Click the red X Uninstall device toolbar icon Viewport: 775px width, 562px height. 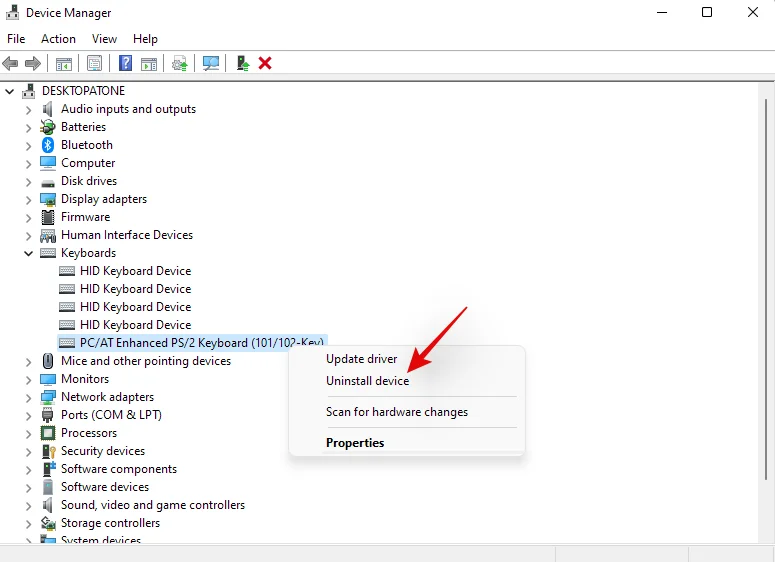pos(265,63)
